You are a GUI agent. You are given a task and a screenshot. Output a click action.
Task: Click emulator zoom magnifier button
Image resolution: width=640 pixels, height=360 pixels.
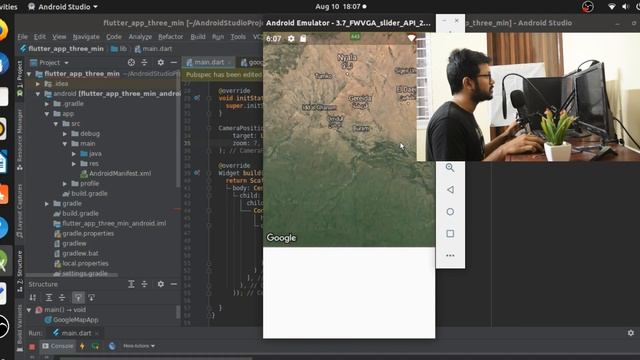pyautogui.click(x=450, y=167)
